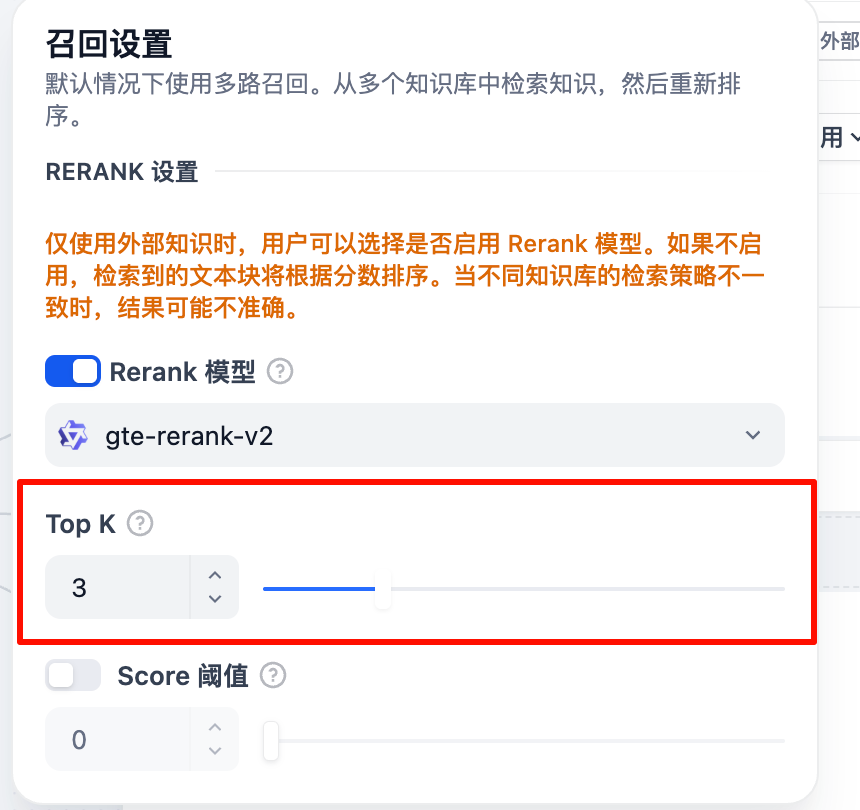Enable the Score 阈值 toggle

(x=73, y=676)
